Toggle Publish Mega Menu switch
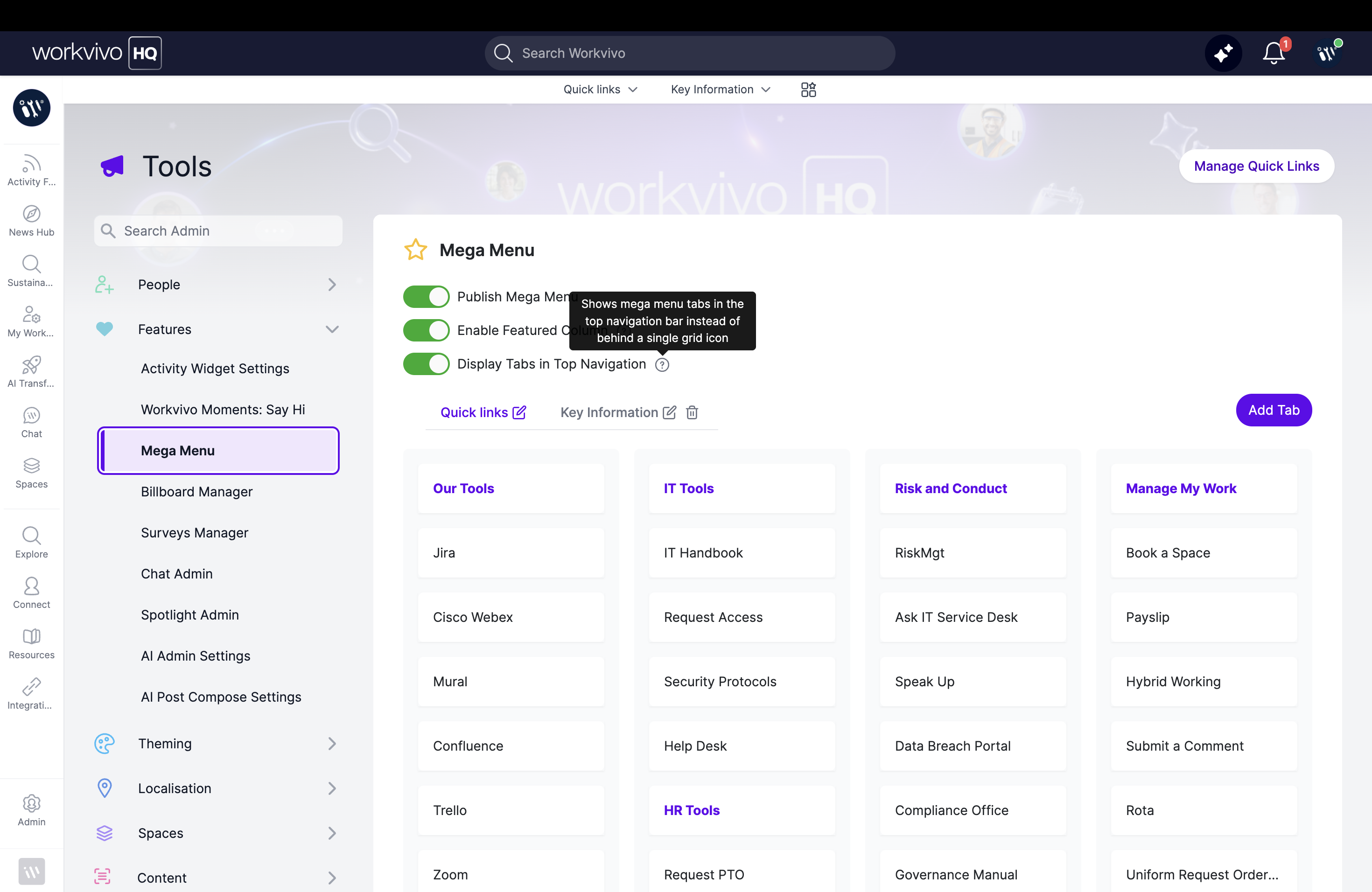This screenshot has height=892, width=1372. (x=426, y=297)
